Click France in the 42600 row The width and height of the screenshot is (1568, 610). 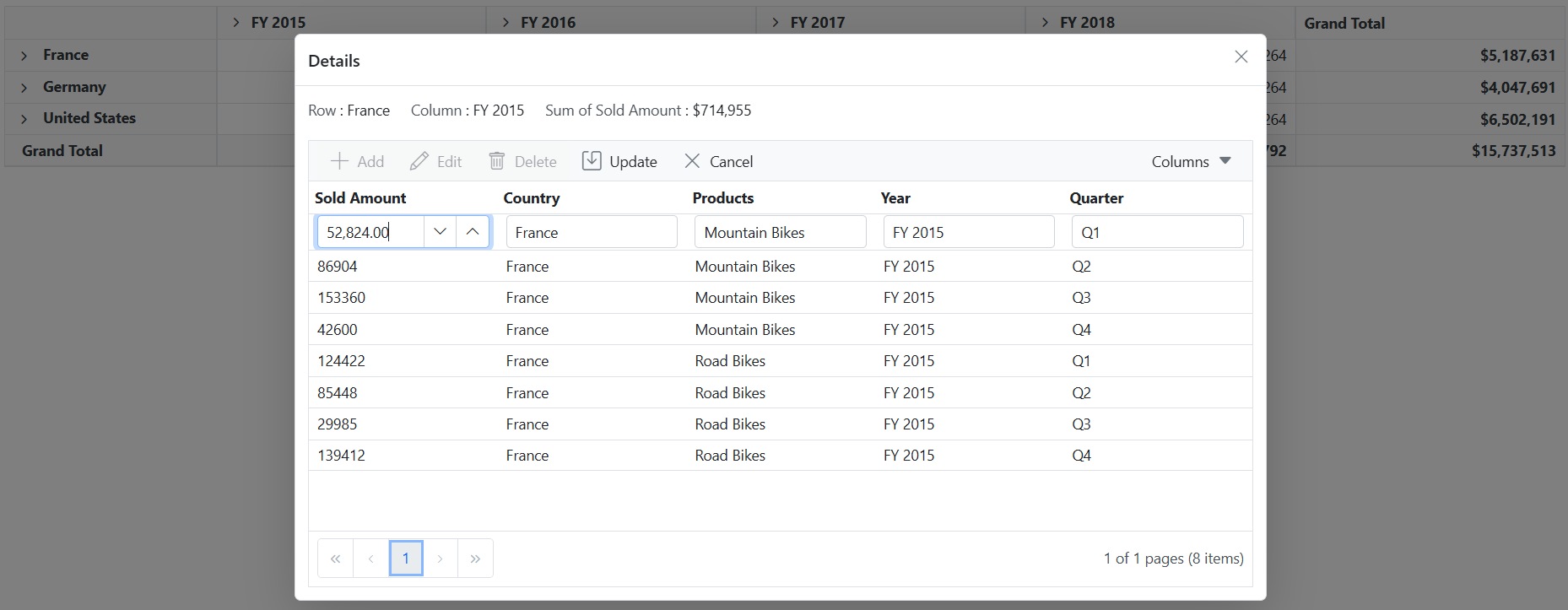pos(527,330)
